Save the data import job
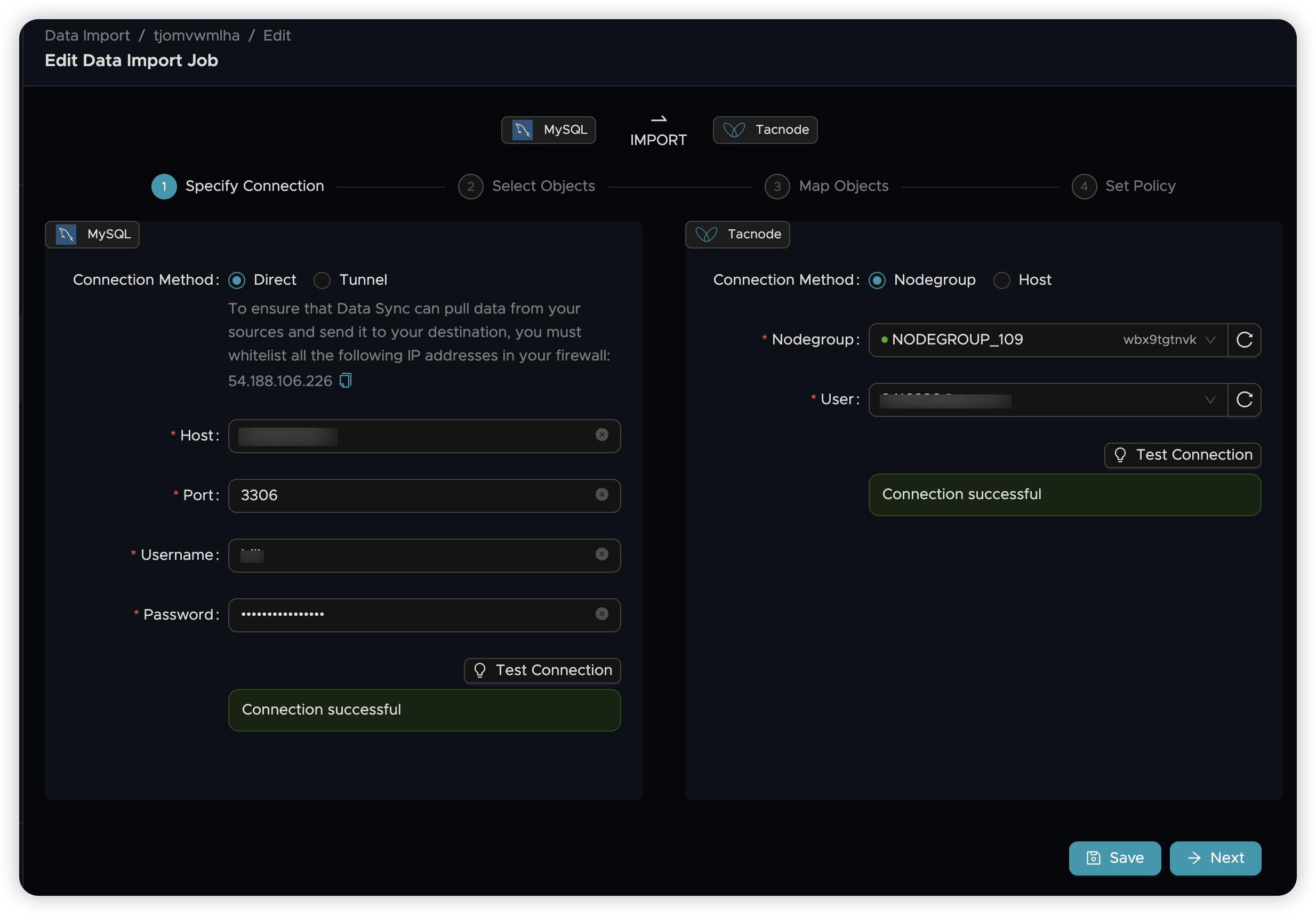The width and height of the screenshot is (1316, 915). click(x=1114, y=857)
